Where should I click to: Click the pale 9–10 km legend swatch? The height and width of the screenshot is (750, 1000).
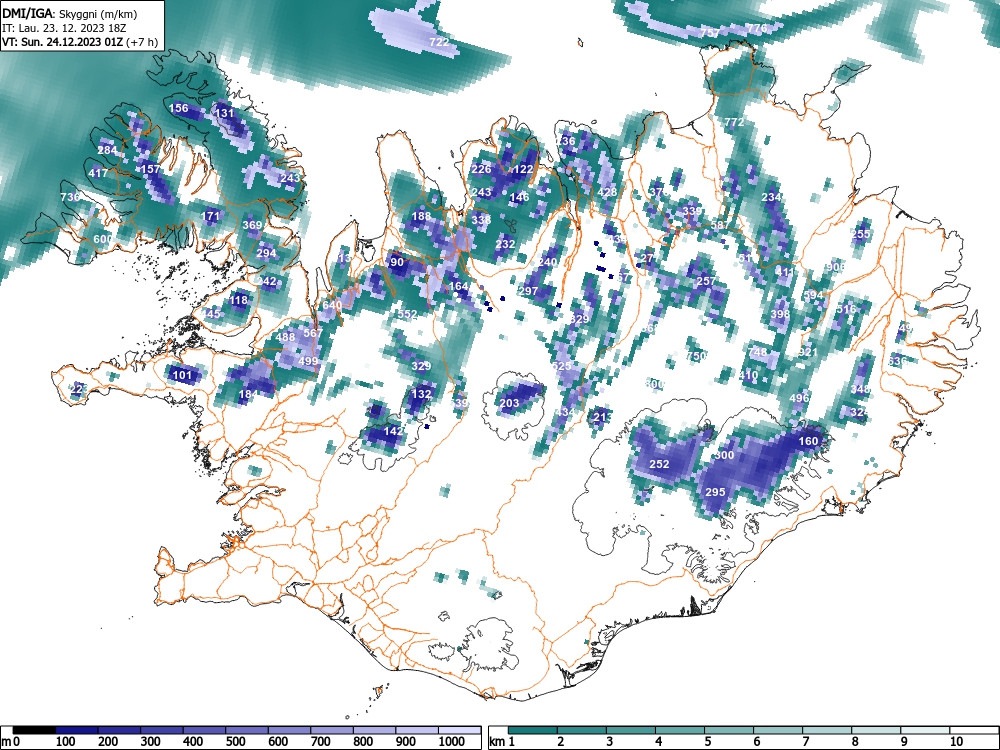click(925, 730)
